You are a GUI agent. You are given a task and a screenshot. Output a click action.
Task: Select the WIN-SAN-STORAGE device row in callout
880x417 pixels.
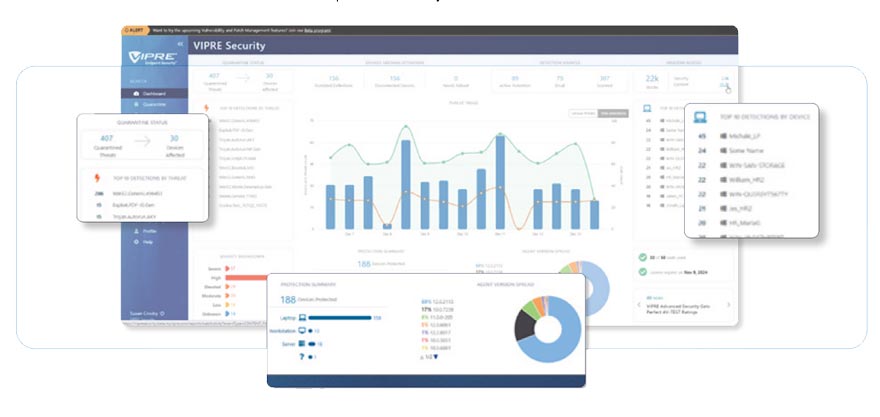click(742, 165)
